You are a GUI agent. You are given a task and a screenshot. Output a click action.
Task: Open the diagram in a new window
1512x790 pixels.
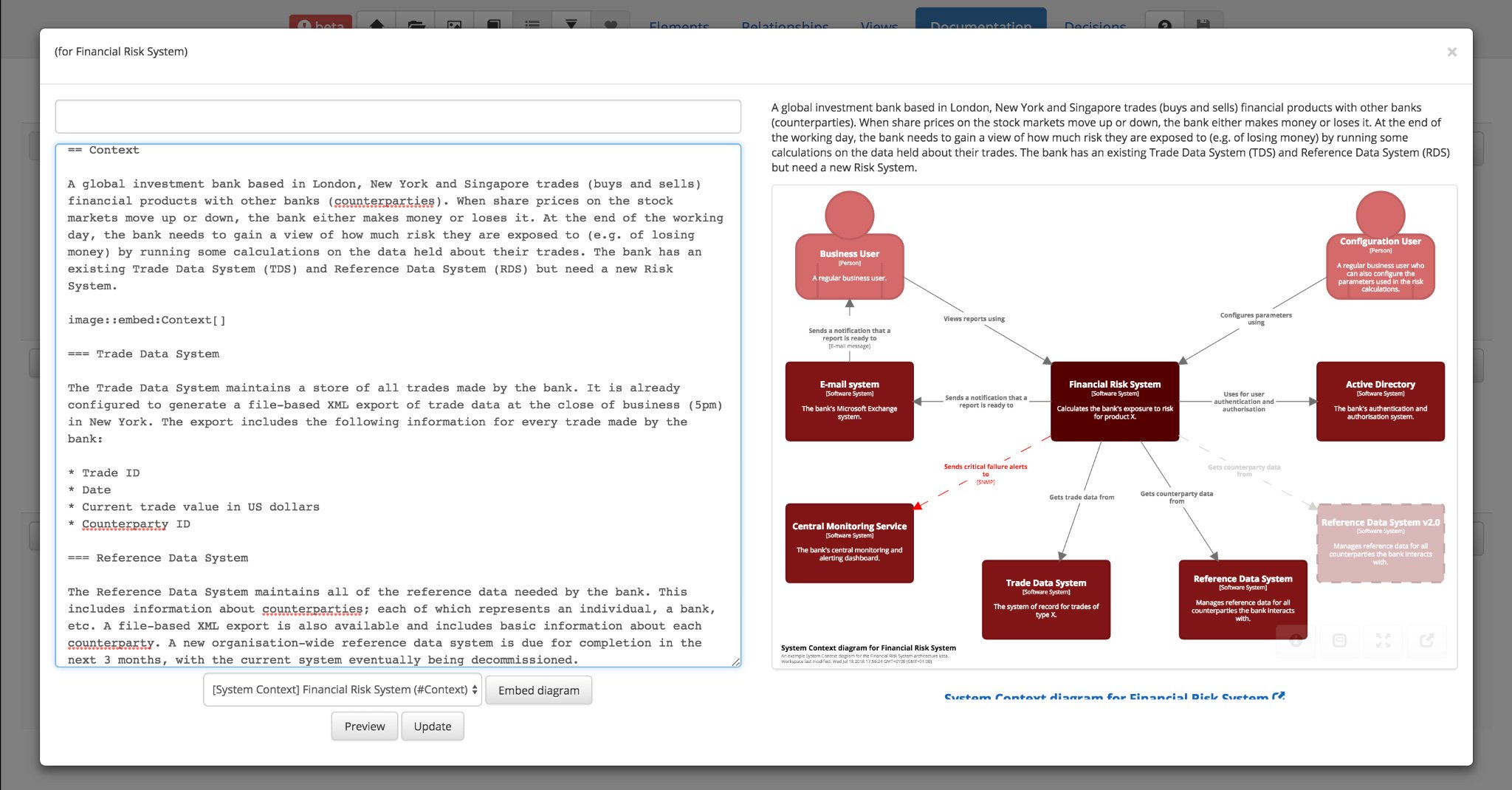(x=1427, y=641)
